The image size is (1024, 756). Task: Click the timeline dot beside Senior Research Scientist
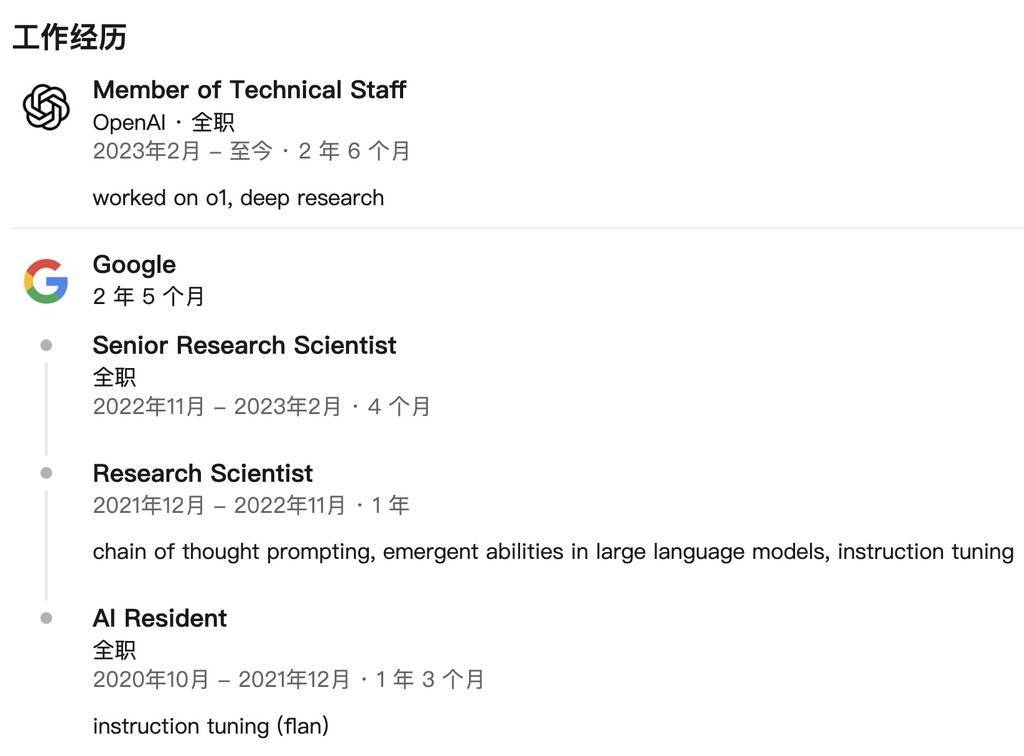pyautogui.click(x=46, y=345)
